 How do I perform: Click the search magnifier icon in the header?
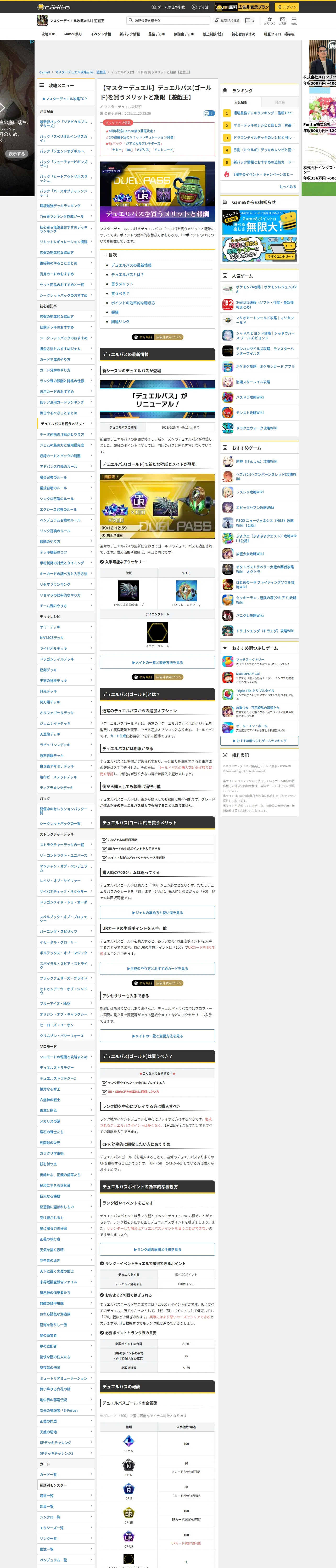click(131, 20)
